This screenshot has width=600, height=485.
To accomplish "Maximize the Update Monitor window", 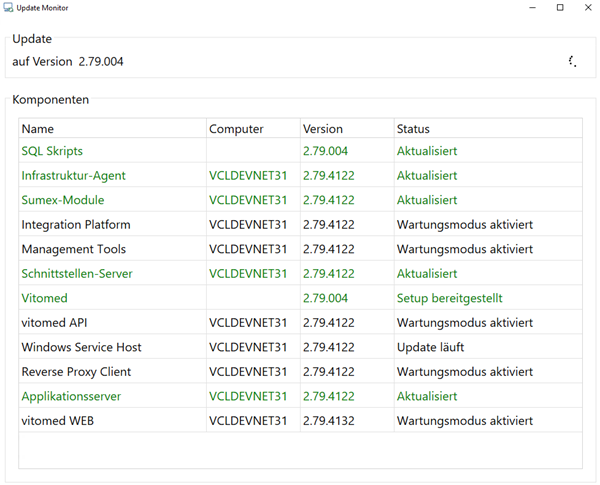I will click(x=560, y=8).
